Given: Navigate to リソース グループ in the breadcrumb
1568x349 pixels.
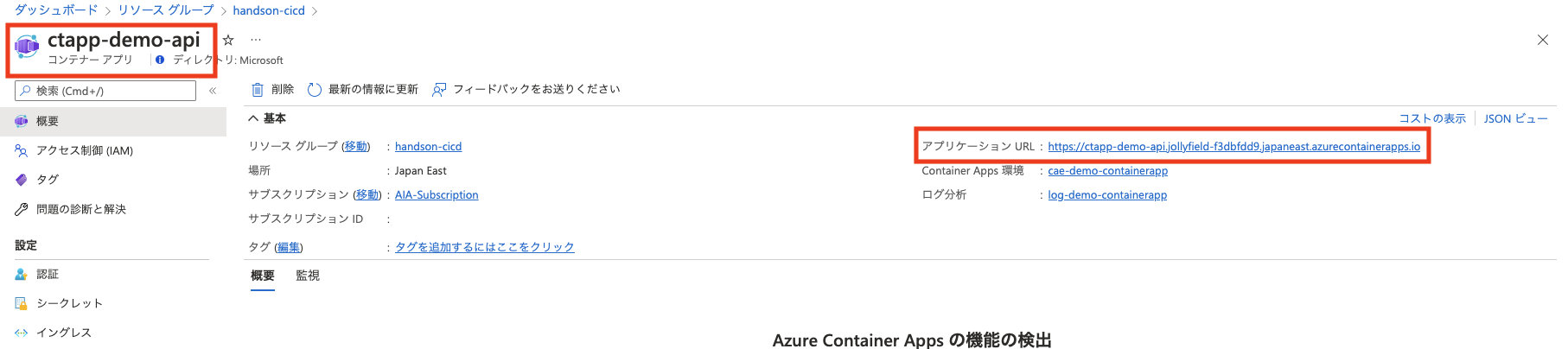Looking at the screenshot, I should (x=166, y=10).
